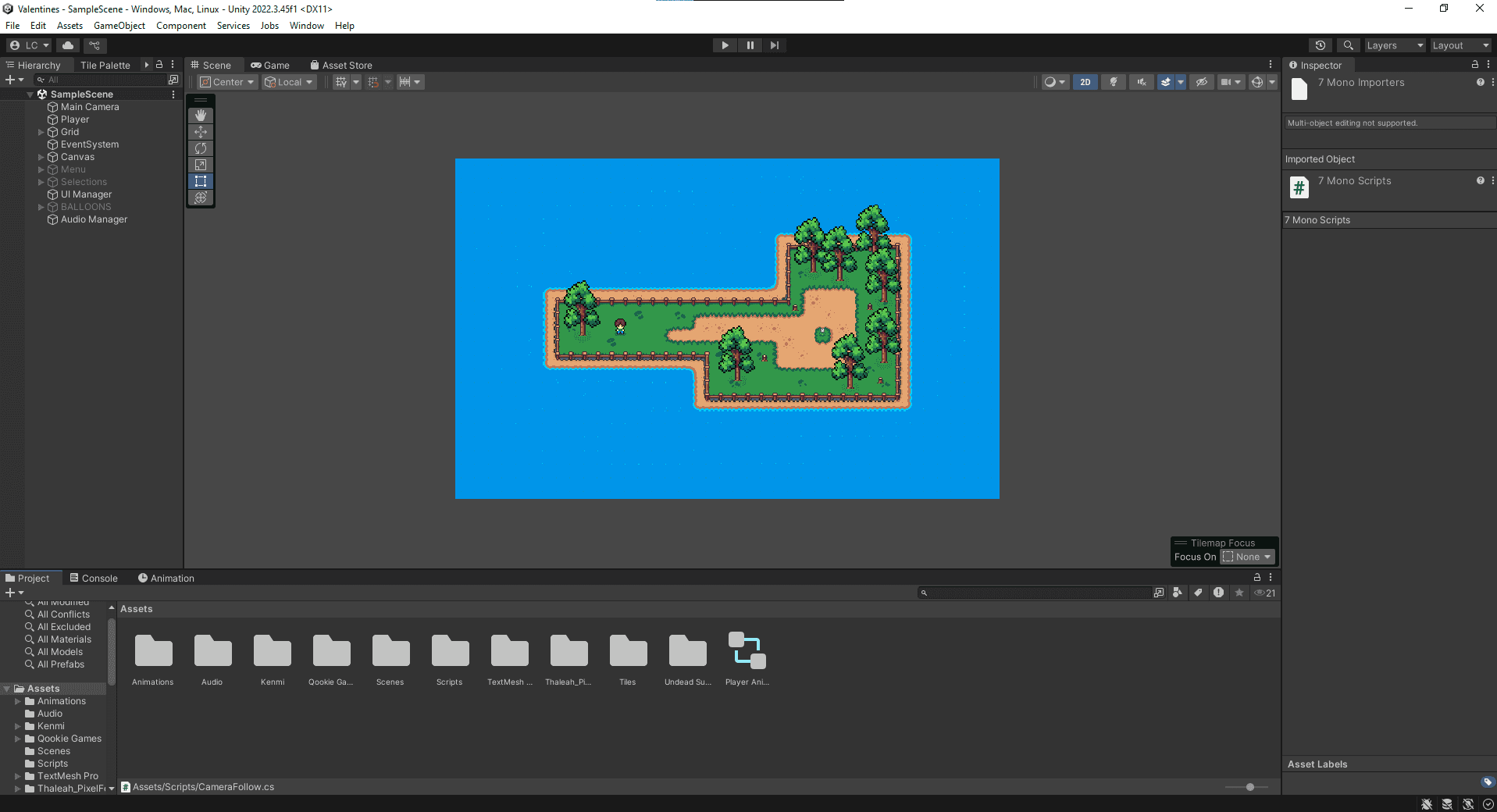Open Window menu
The image size is (1497, 812).
307,26
